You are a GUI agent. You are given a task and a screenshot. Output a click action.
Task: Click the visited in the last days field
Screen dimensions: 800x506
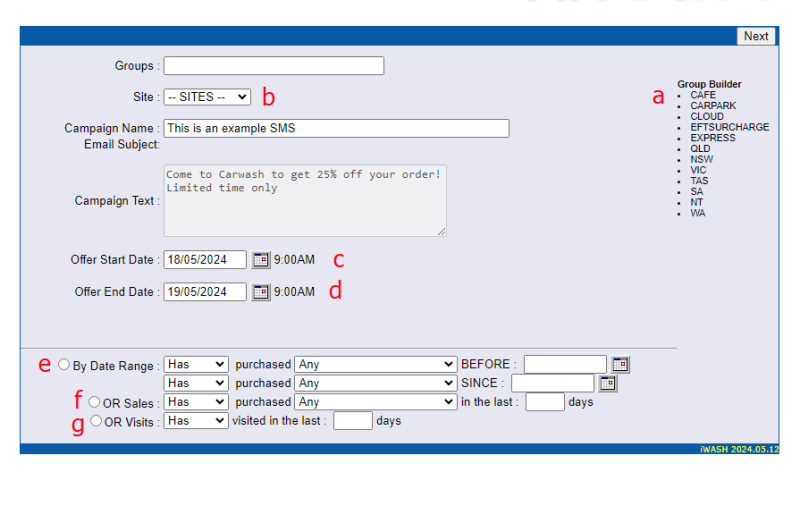point(352,421)
